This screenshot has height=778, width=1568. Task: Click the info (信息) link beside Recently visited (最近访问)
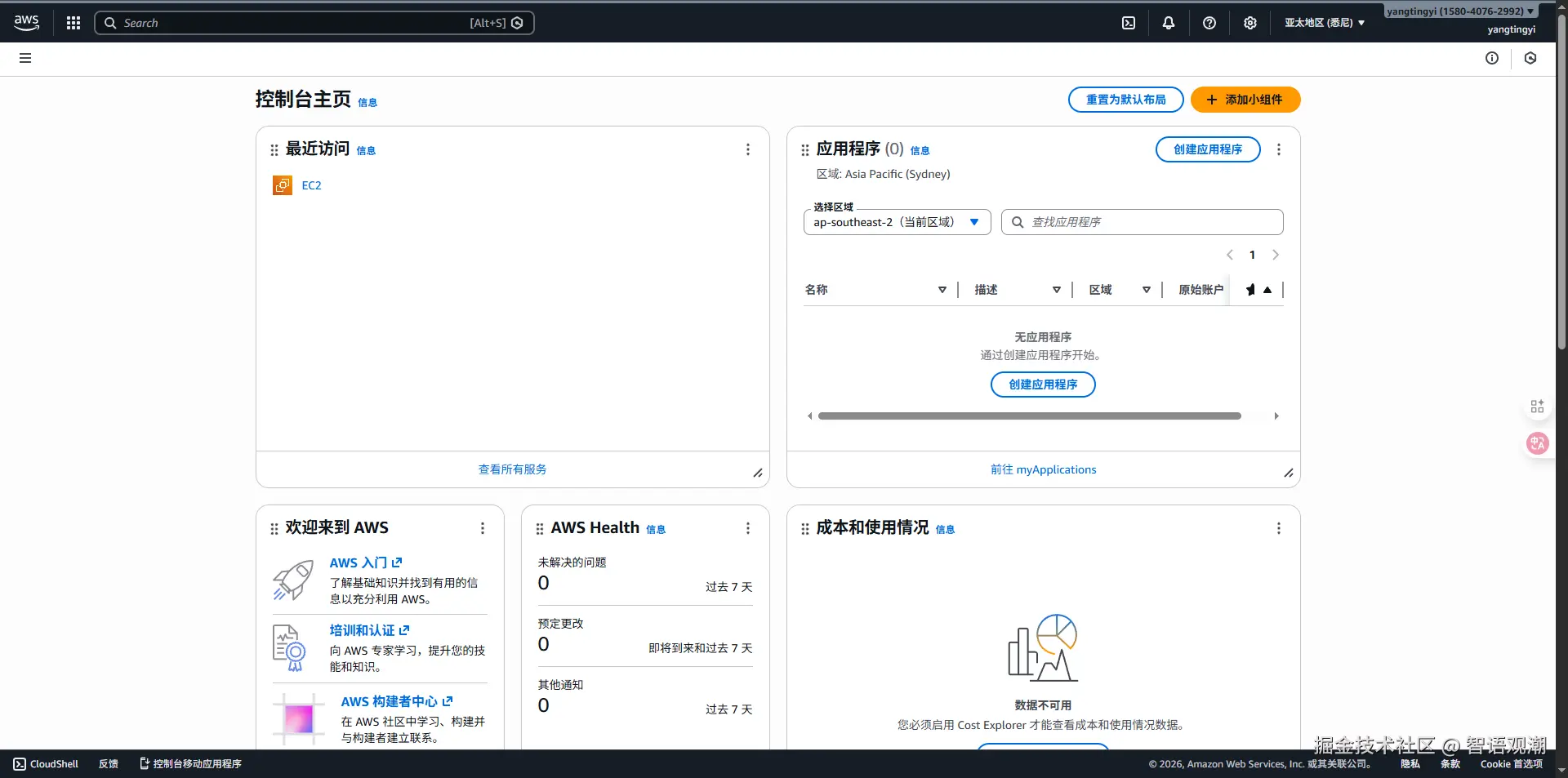coord(366,151)
